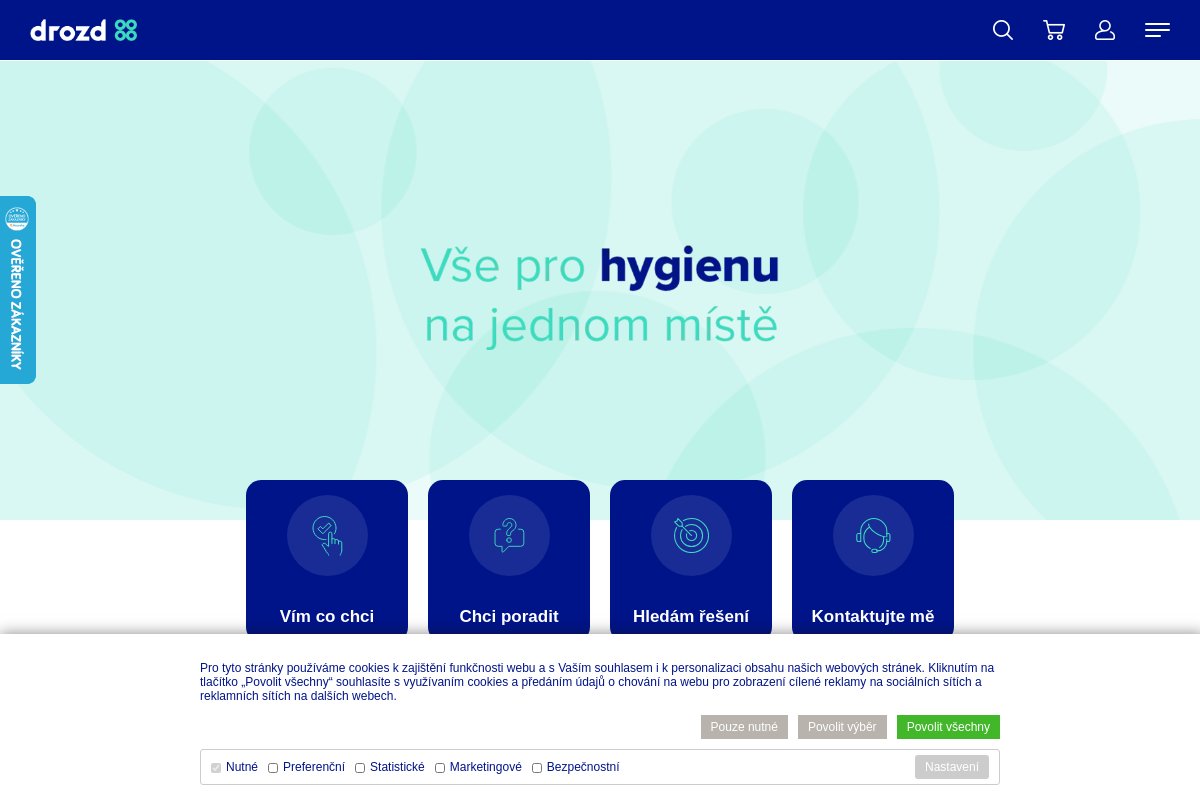Click the Povolit všechny button
Image resolution: width=1200 pixels, height=800 pixels.
(x=948, y=727)
